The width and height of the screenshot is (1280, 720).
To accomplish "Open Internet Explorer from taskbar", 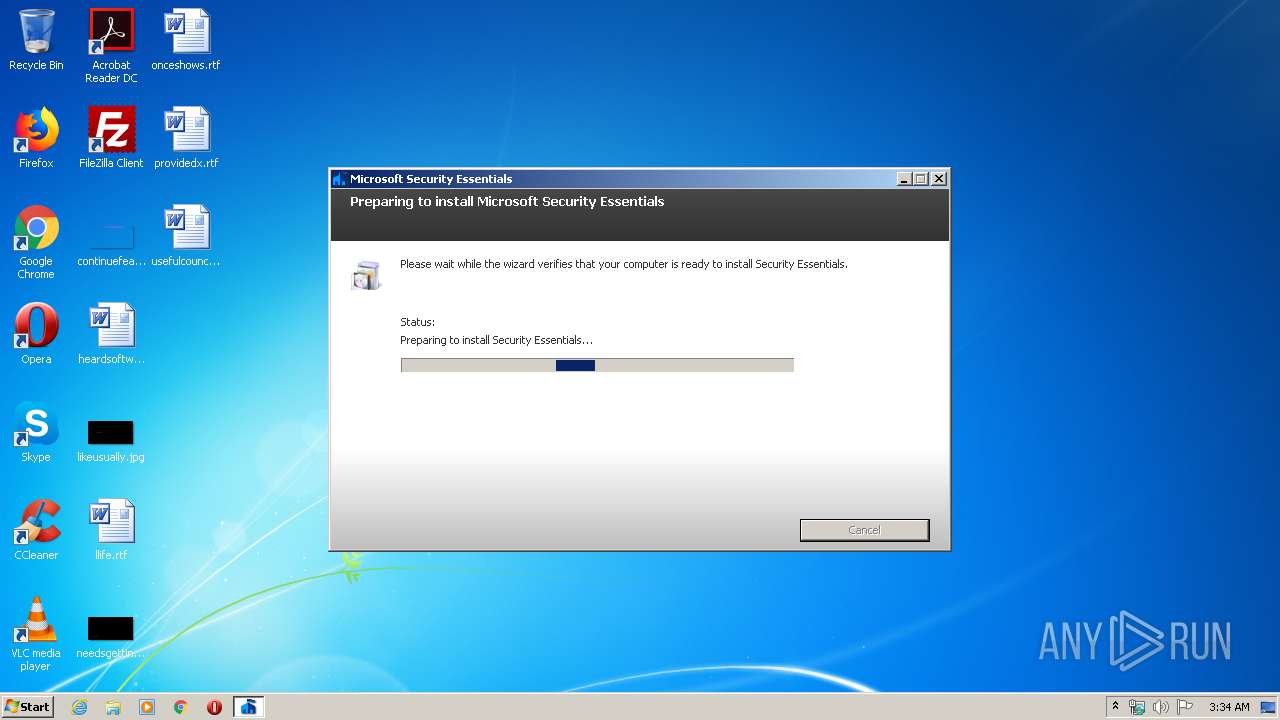I will pos(79,707).
